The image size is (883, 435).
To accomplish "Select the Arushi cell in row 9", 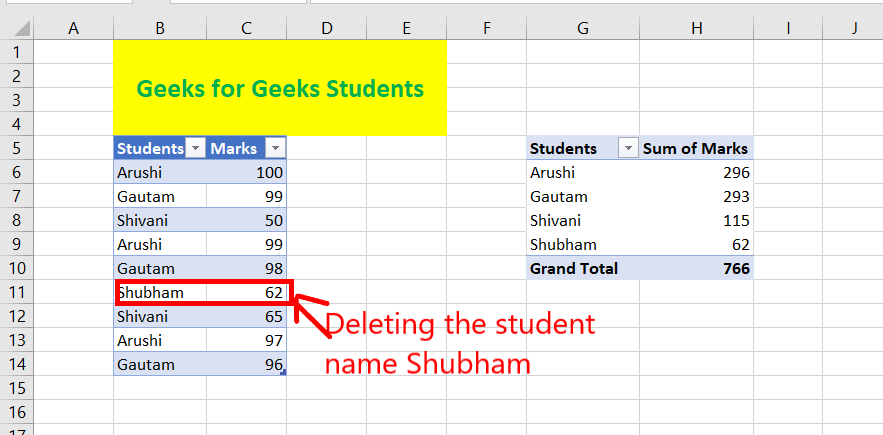I will (160, 244).
